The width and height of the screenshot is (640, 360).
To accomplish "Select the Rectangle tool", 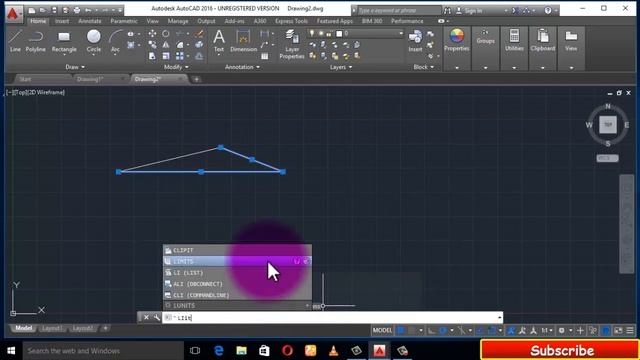I will click(x=64, y=41).
